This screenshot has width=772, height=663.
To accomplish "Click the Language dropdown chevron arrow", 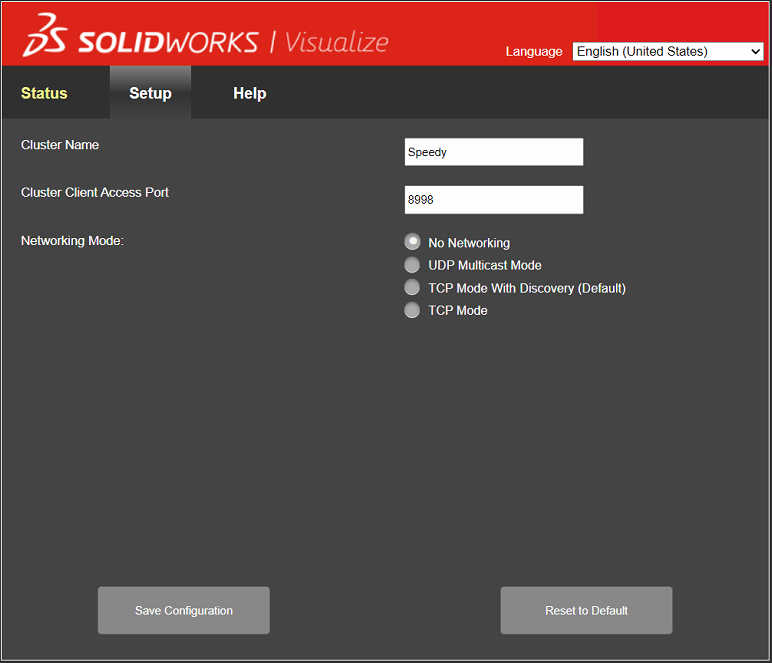I will coord(754,51).
